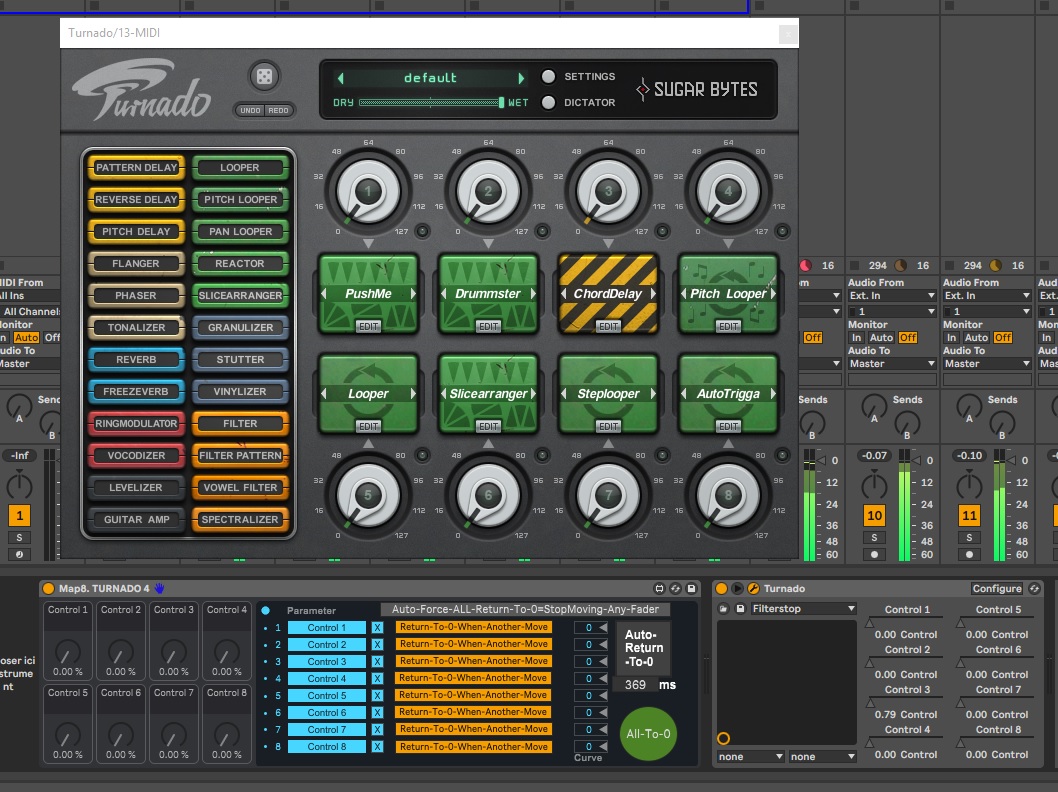Open track 10 Audio From Ext. In dropdown
The width and height of the screenshot is (1058, 792).
(893, 296)
